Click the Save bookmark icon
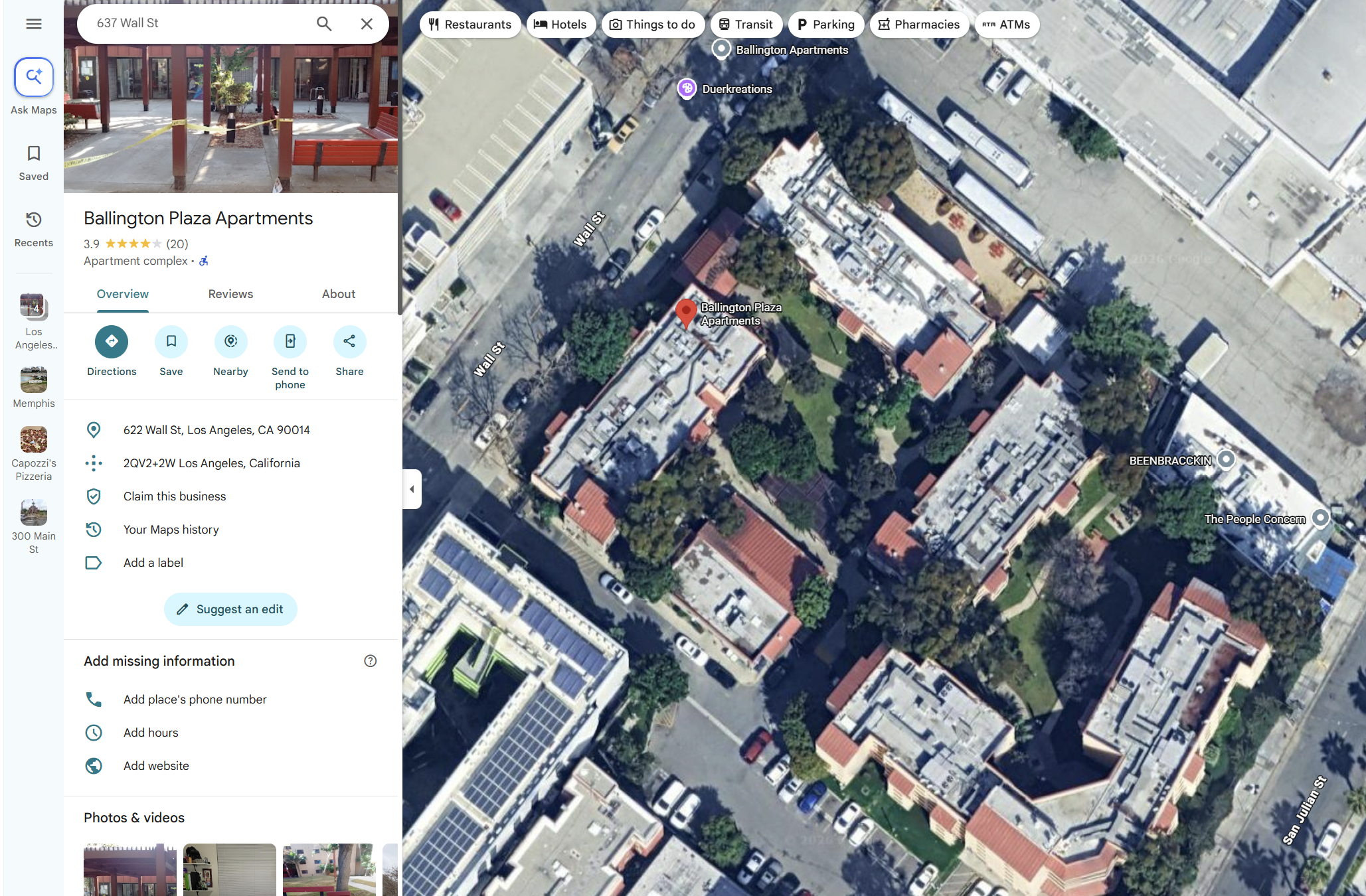Image resolution: width=1366 pixels, height=896 pixels. pos(171,341)
